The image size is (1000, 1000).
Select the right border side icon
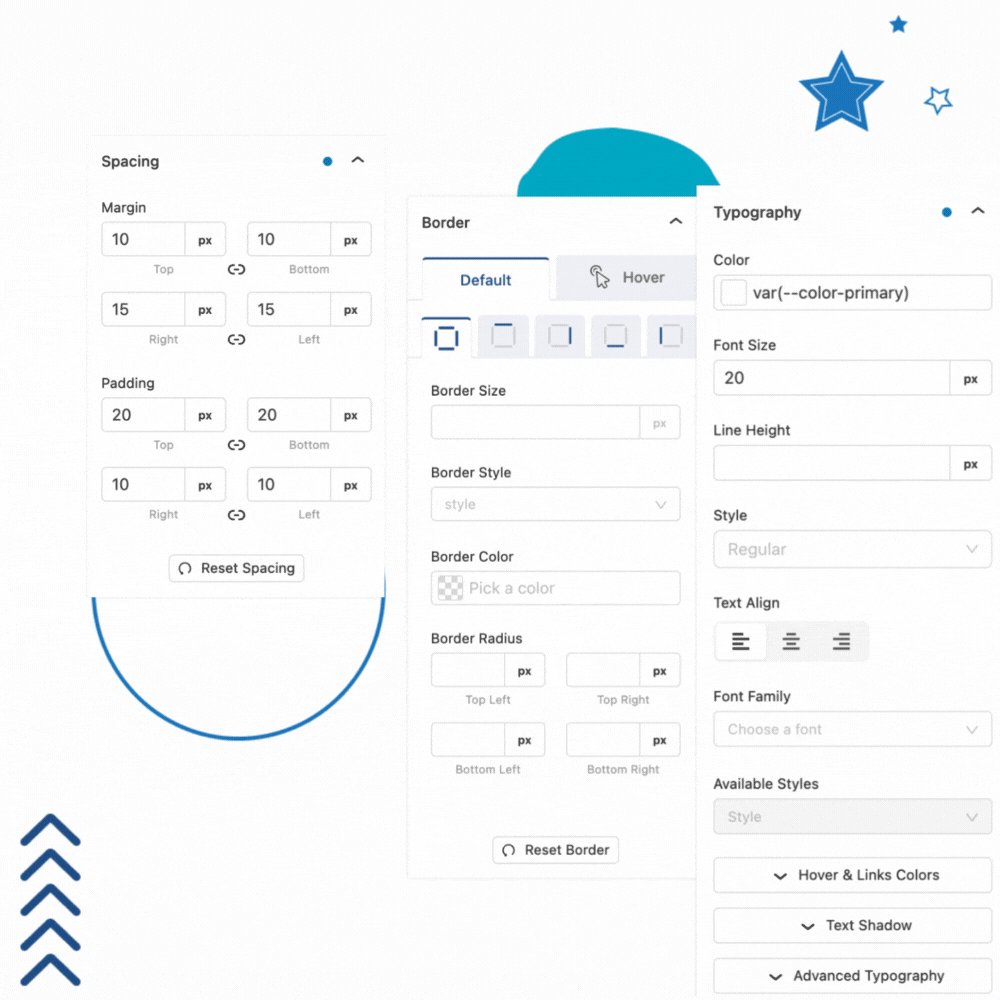click(x=560, y=337)
